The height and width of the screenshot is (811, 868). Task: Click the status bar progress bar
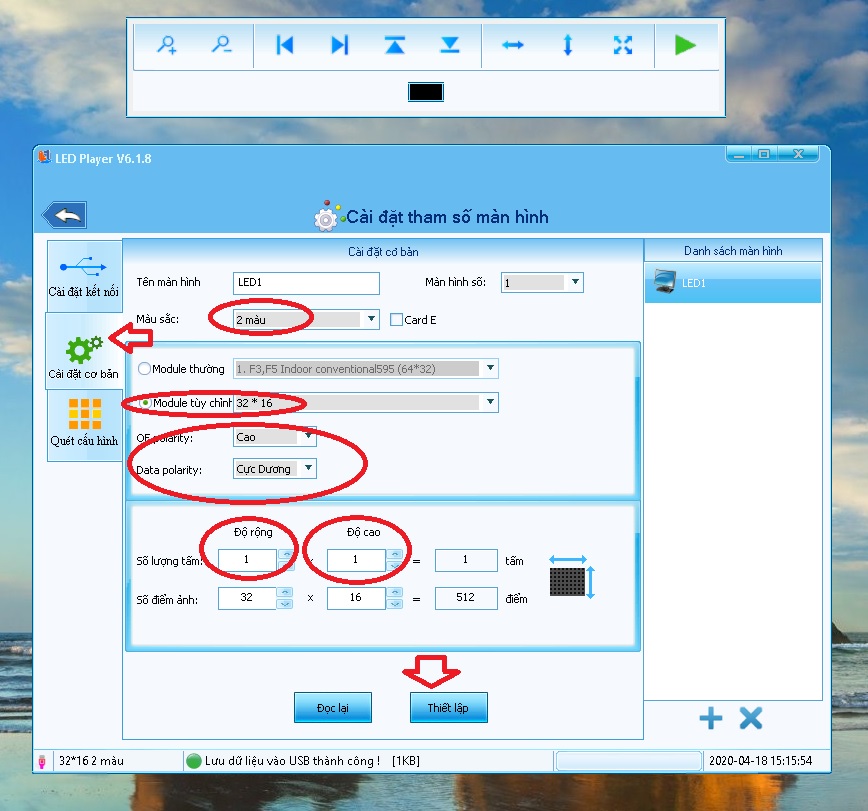pyautogui.click(x=628, y=761)
